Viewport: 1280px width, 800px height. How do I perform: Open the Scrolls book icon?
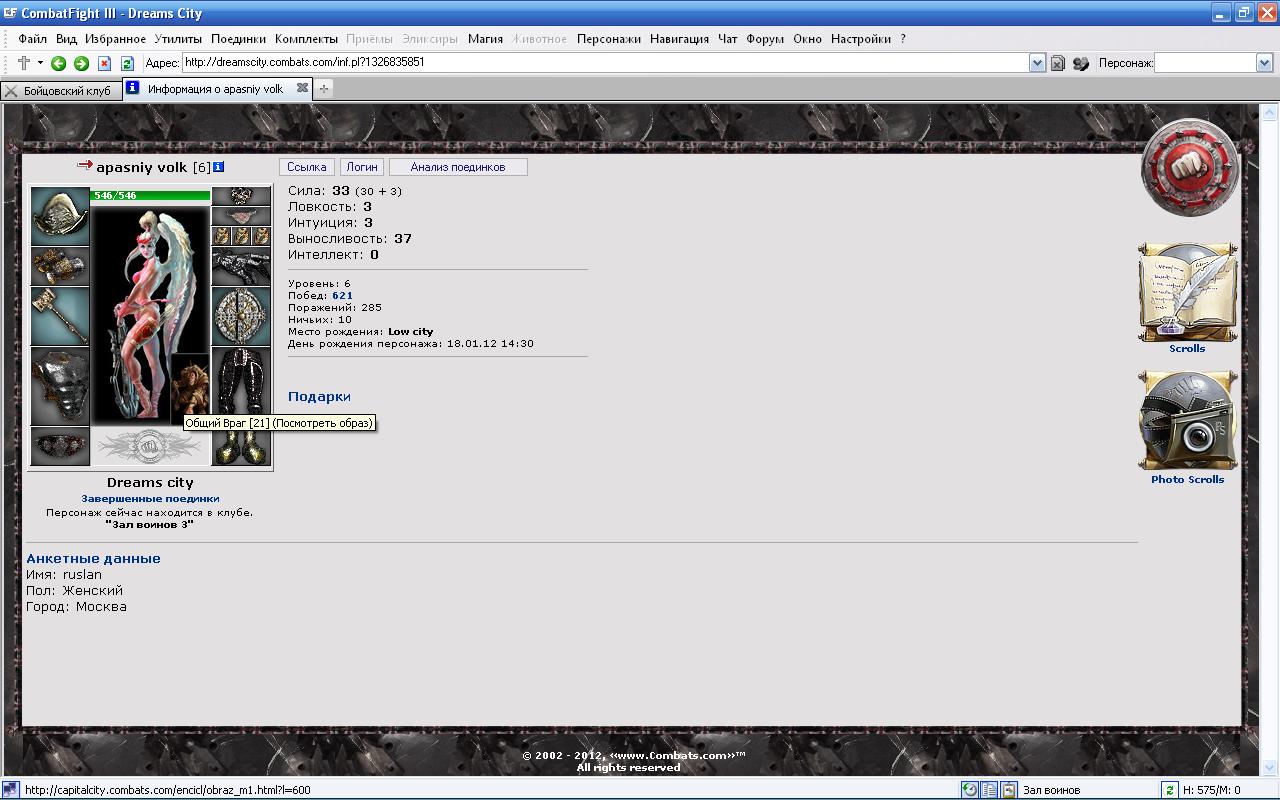(1188, 292)
